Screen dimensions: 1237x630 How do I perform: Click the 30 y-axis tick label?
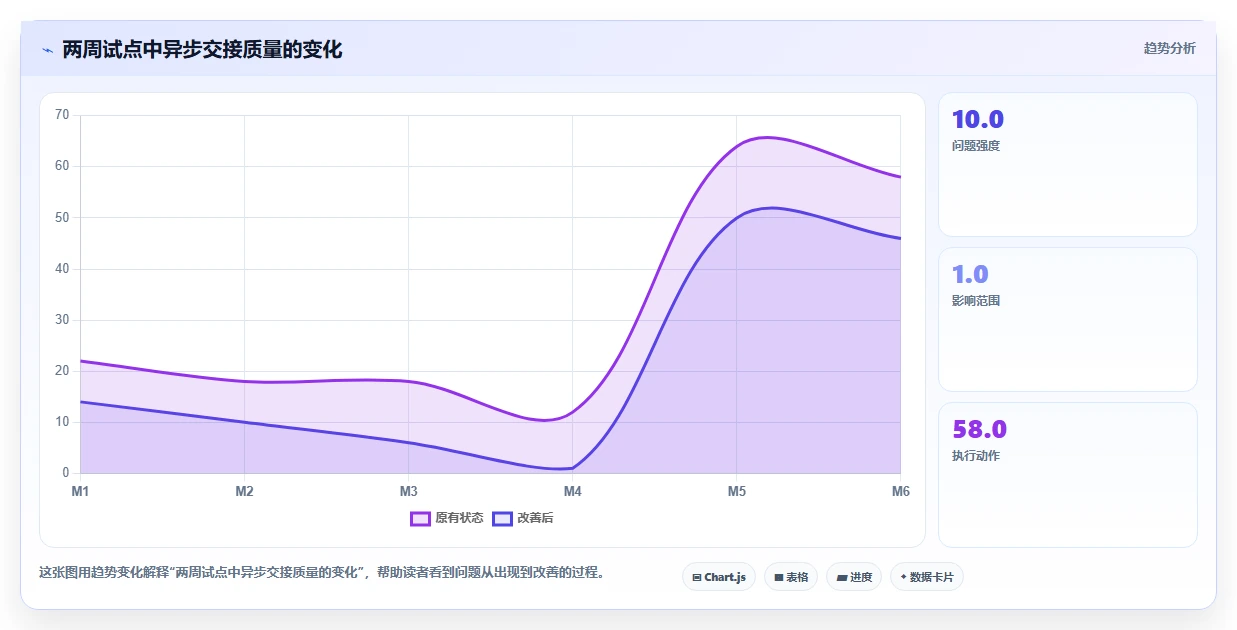click(62, 320)
